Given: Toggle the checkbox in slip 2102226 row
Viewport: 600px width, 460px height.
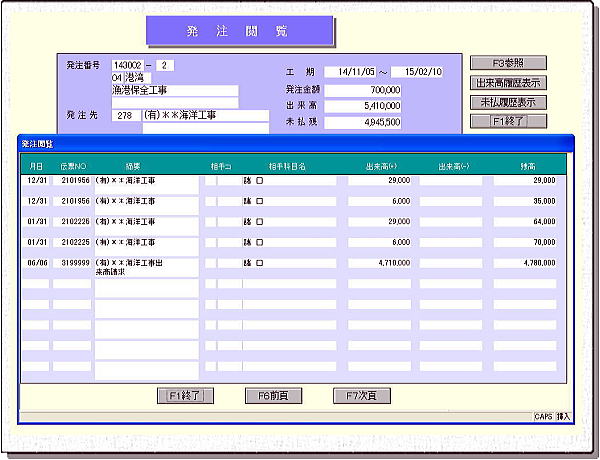Looking at the screenshot, I should [260, 222].
